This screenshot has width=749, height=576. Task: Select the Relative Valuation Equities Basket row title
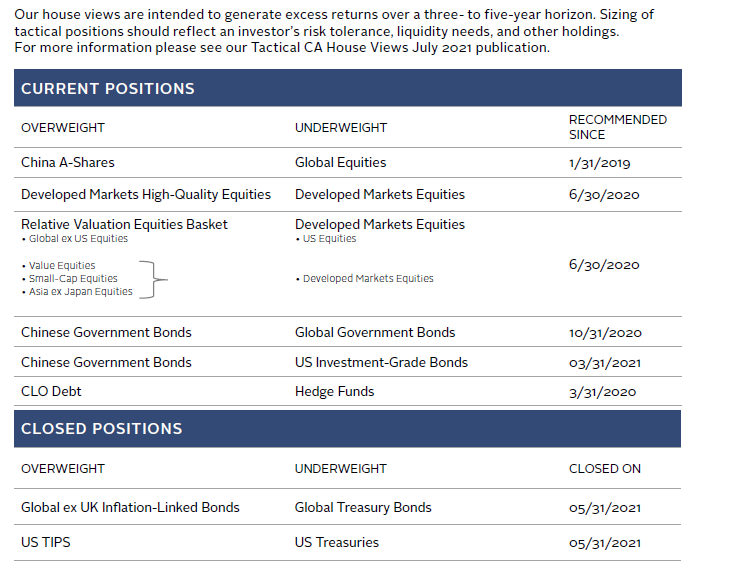point(124,224)
